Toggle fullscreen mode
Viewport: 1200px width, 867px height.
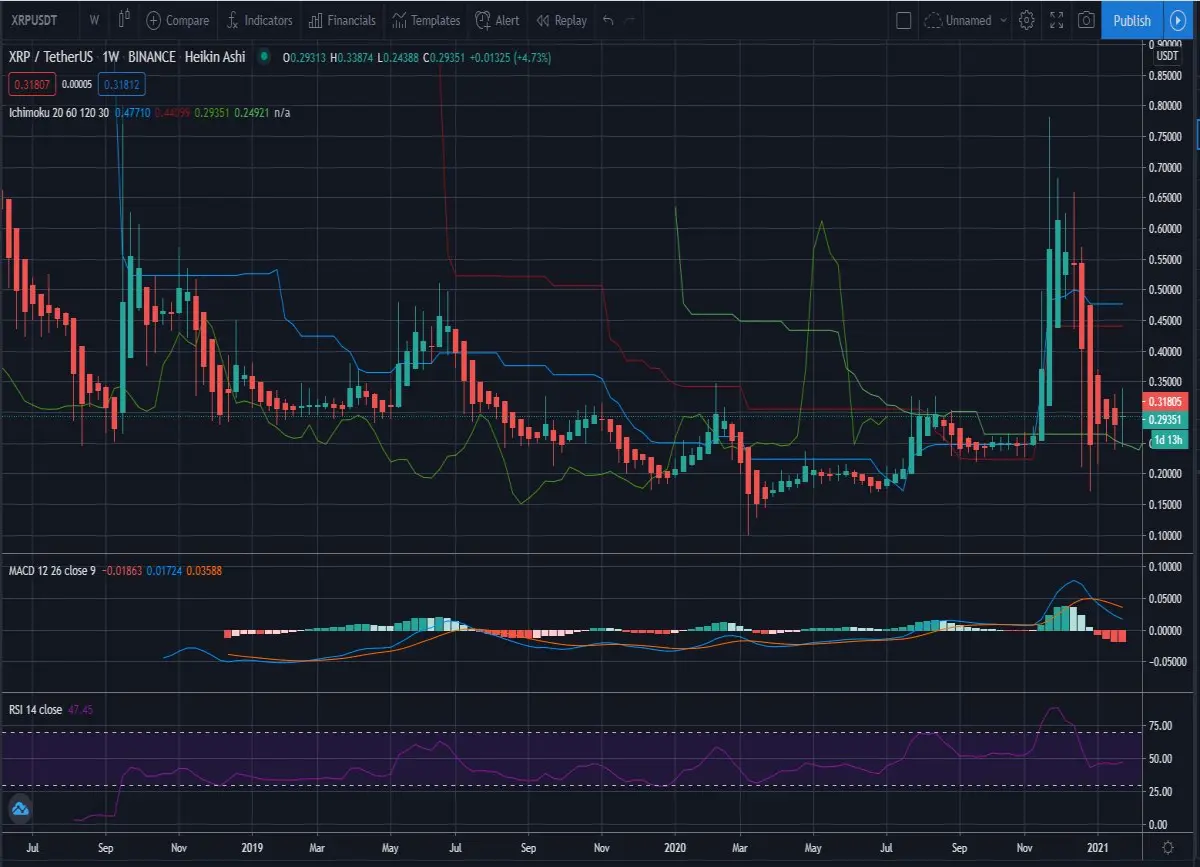[1056, 20]
